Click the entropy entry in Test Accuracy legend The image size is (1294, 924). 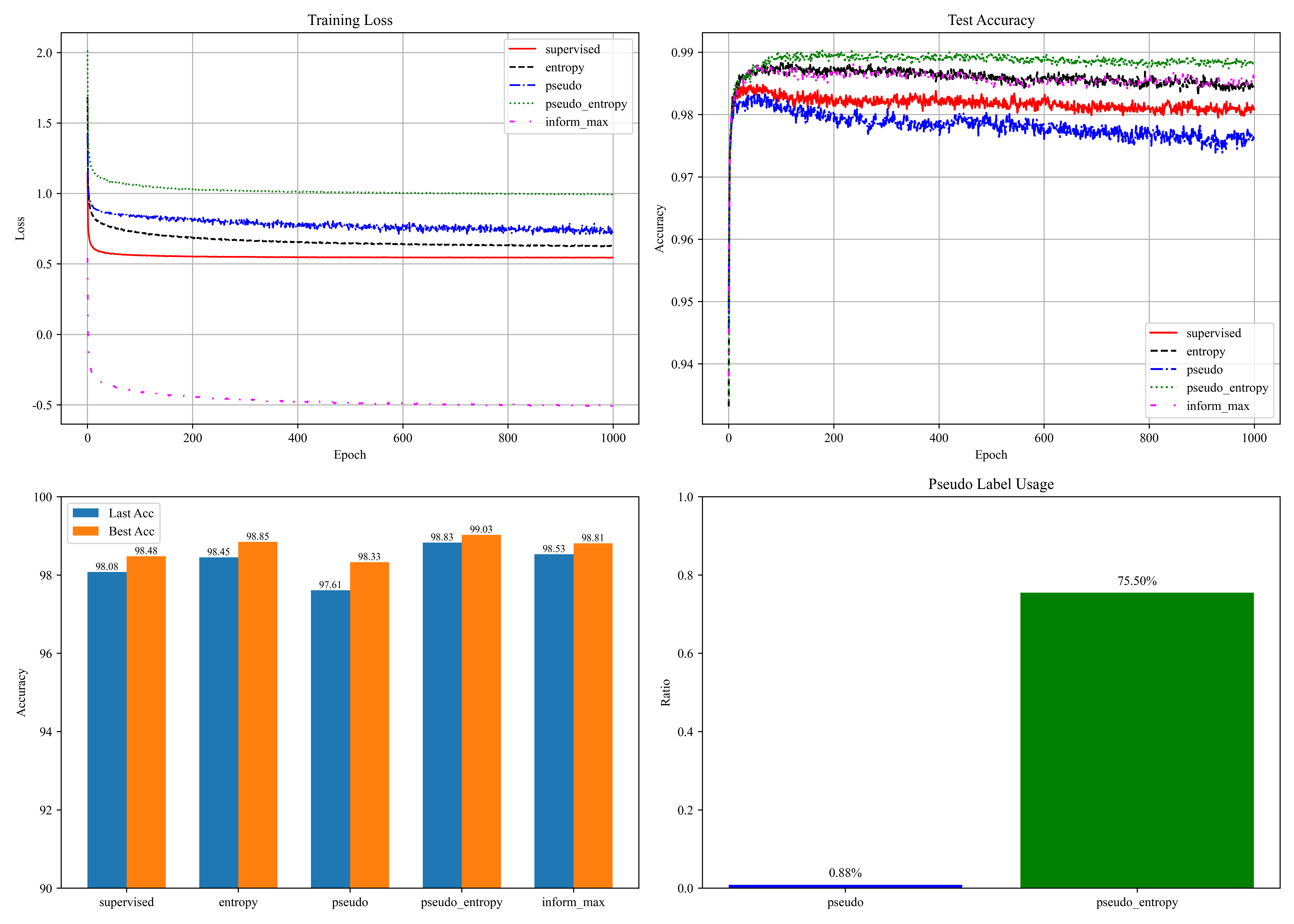point(1205,352)
